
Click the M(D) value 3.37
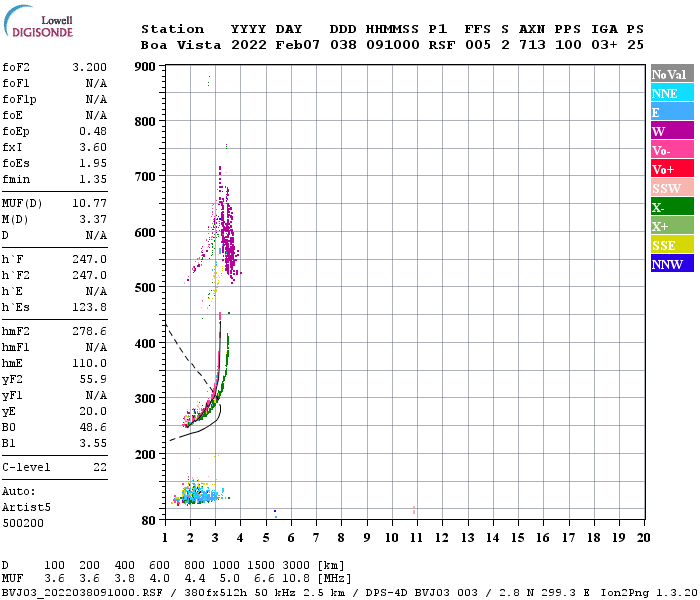point(93,220)
